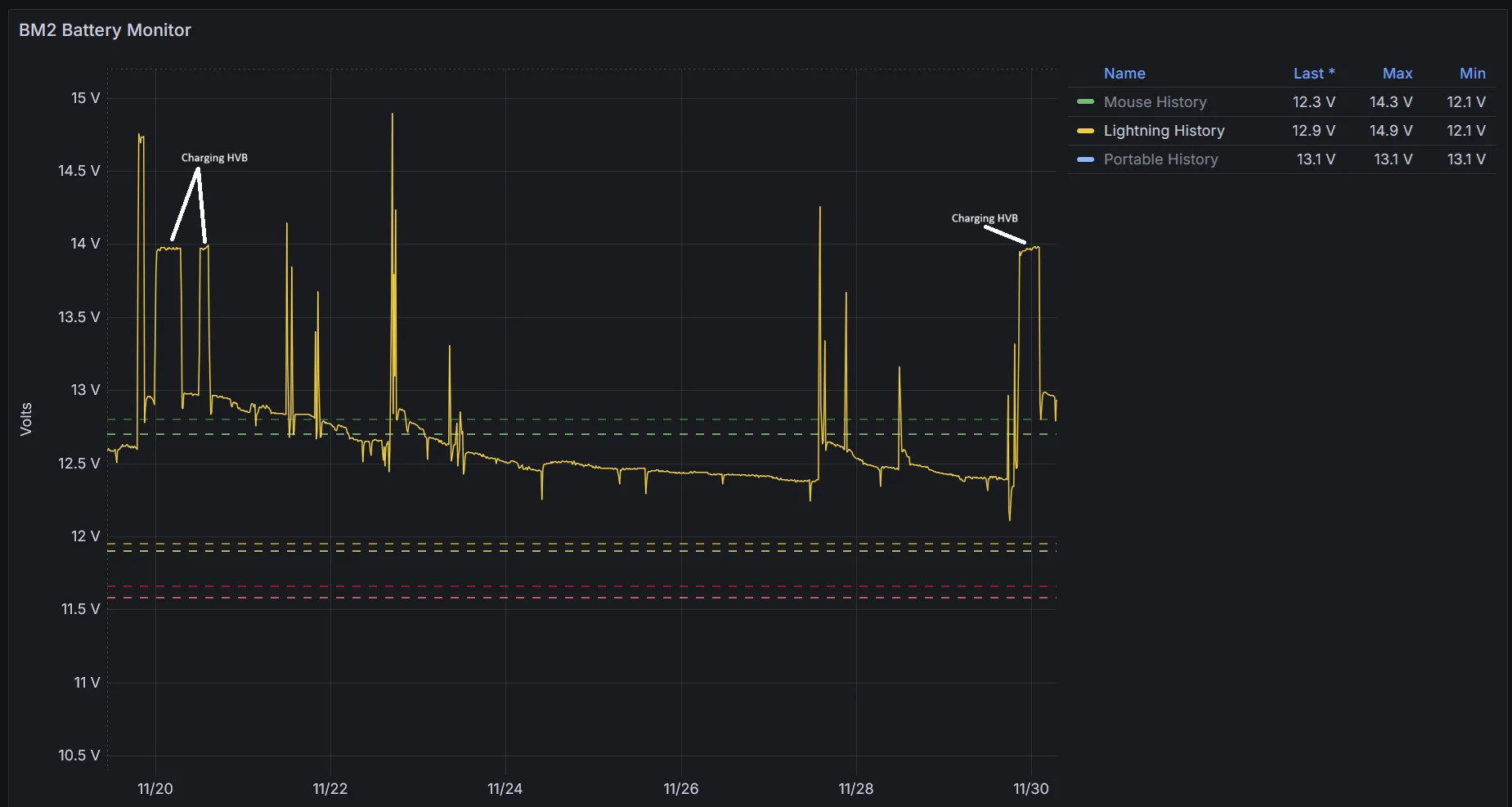1512x807 pixels.
Task: Click the panel title BM2 Battery Monitor
Action: (105, 30)
